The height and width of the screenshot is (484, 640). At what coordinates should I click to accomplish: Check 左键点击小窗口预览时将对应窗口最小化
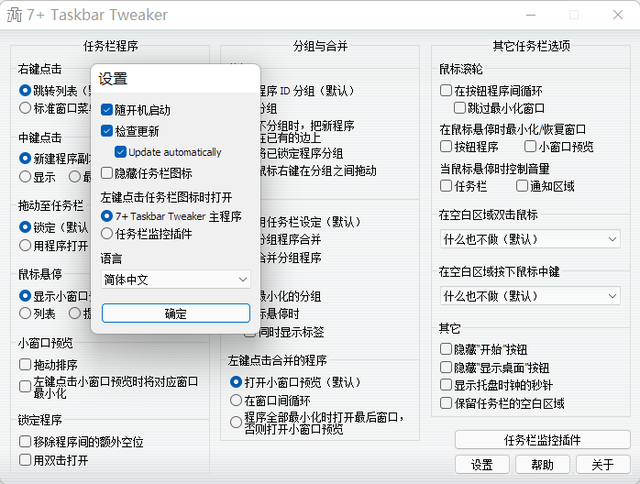pyautogui.click(x=25, y=386)
